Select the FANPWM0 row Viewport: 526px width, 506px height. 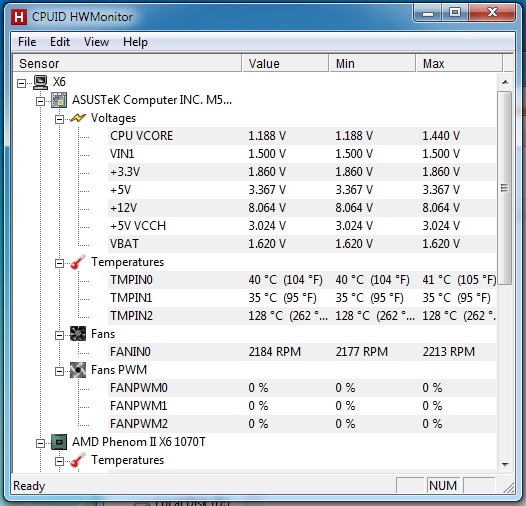coord(302,388)
